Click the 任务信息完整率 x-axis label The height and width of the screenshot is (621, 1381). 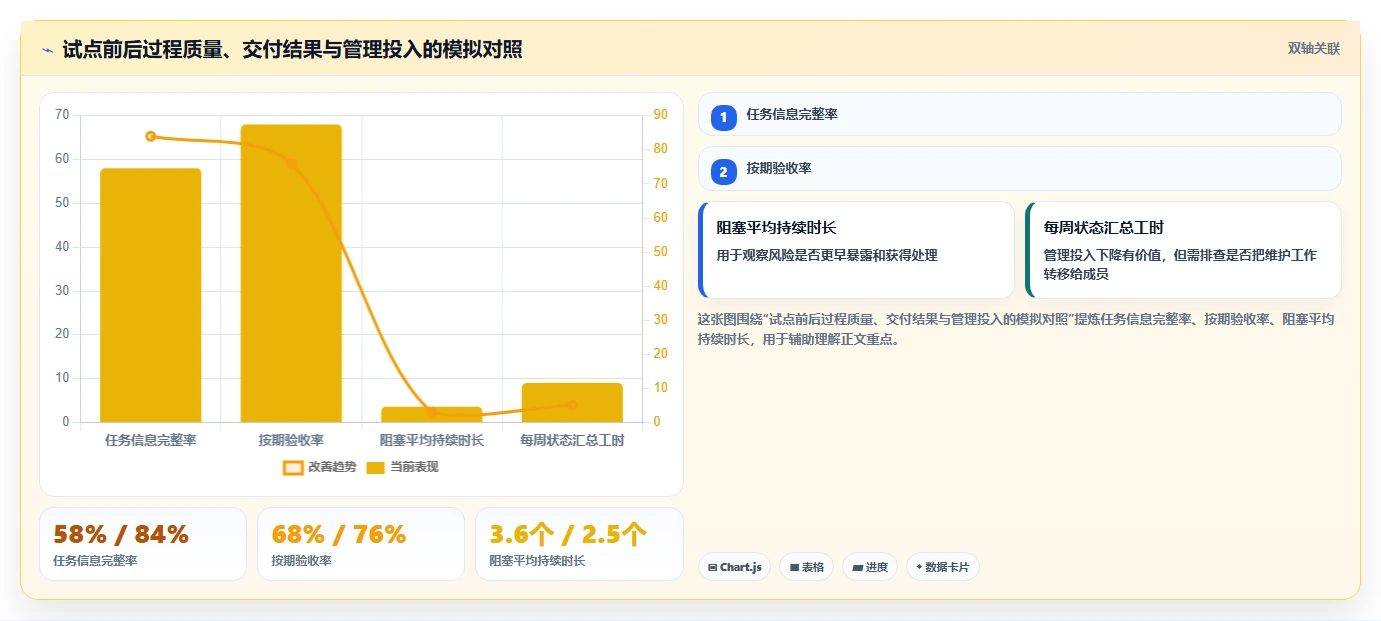151,440
